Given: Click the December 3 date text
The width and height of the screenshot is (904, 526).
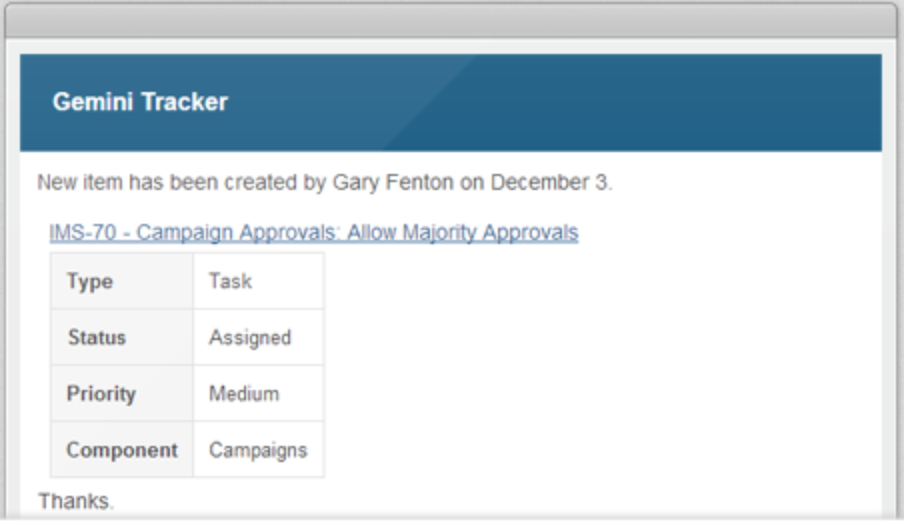Looking at the screenshot, I should [x=549, y=183].
